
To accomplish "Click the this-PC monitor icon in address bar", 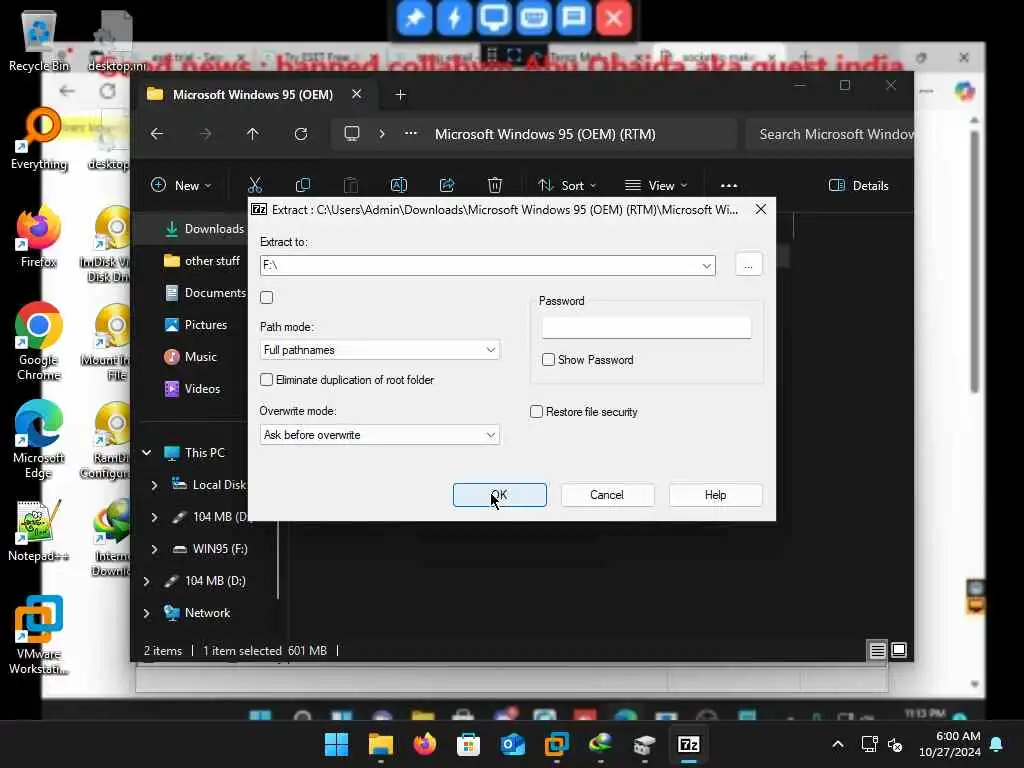I will [x=352, y=134].
